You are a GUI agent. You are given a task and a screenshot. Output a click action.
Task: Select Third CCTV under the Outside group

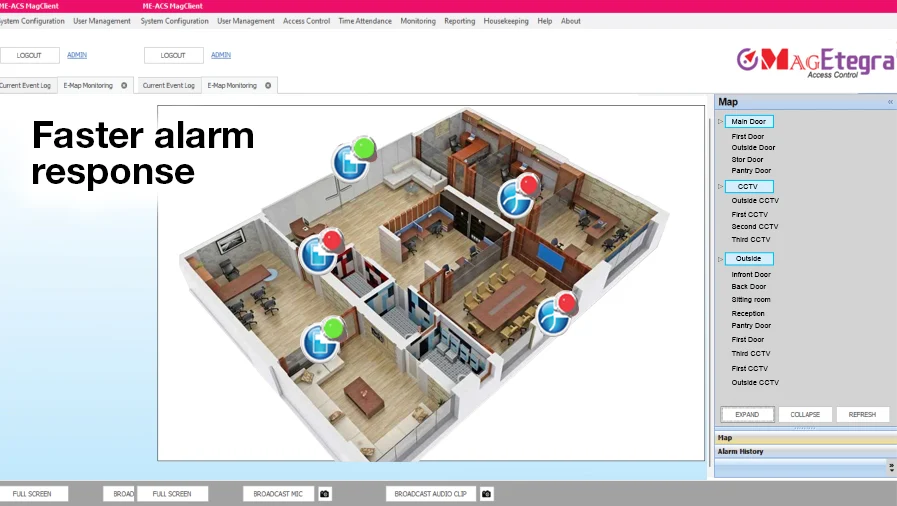point(751,354)
